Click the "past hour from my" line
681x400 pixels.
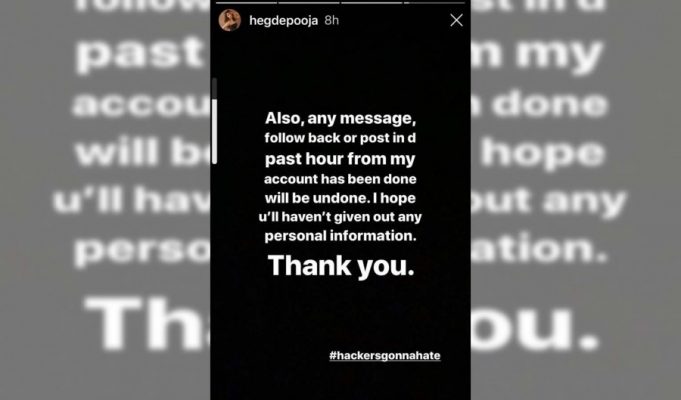tap(340, 159)
